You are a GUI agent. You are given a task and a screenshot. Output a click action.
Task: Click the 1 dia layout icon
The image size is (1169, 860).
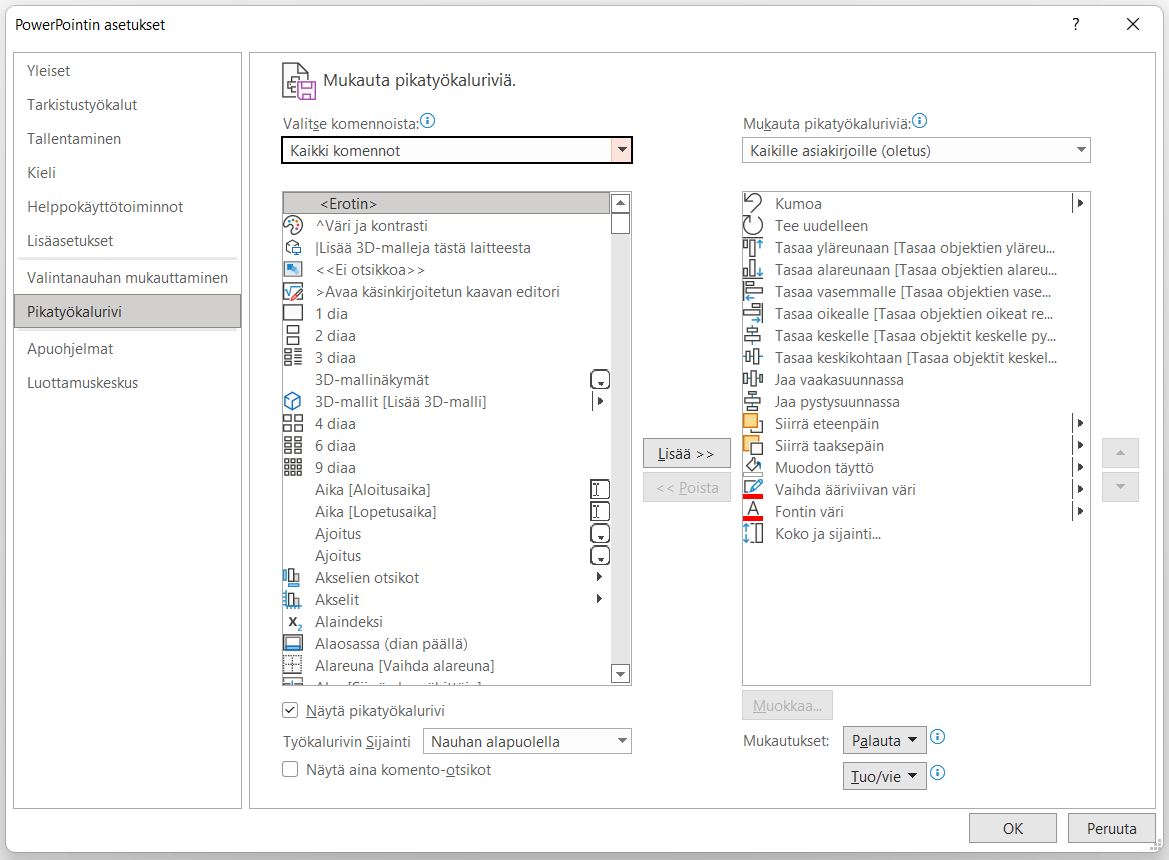[x=293, y=313]
